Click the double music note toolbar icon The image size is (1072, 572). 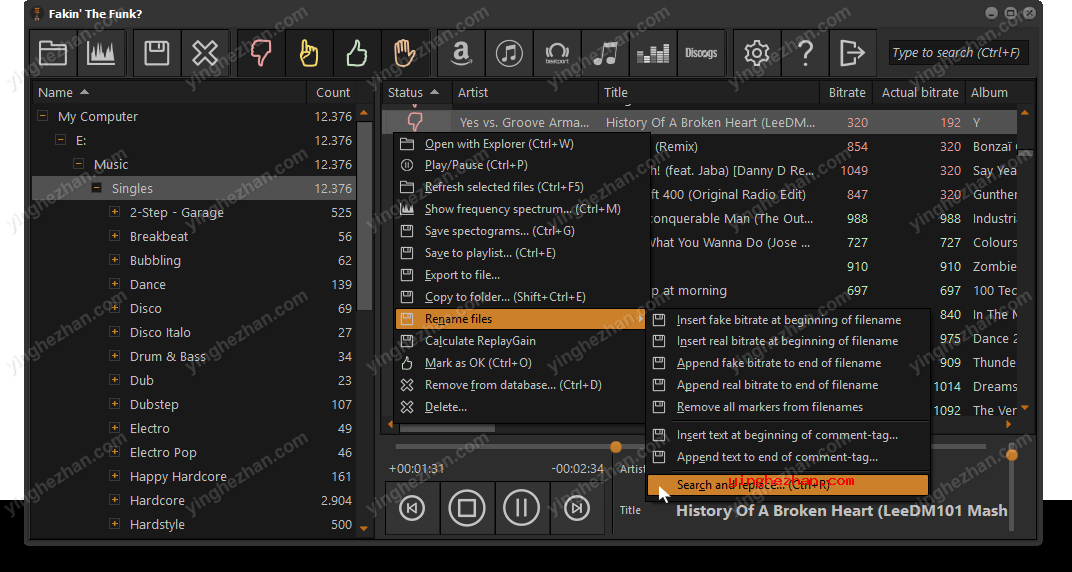(x=605, y=53)
